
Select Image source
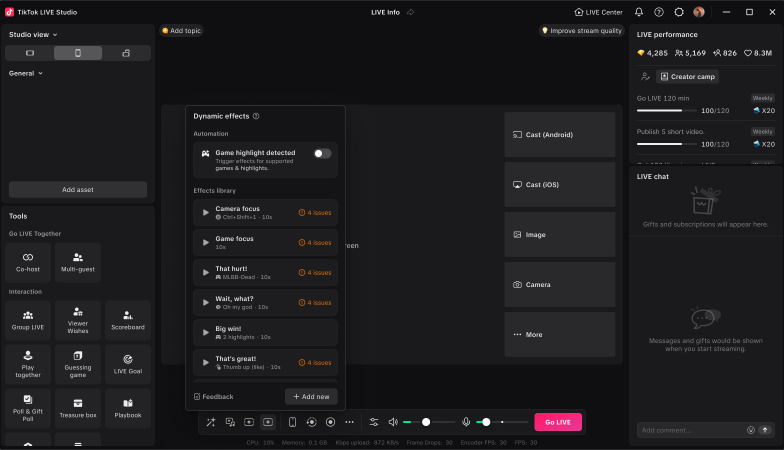[x=560, y=234]
